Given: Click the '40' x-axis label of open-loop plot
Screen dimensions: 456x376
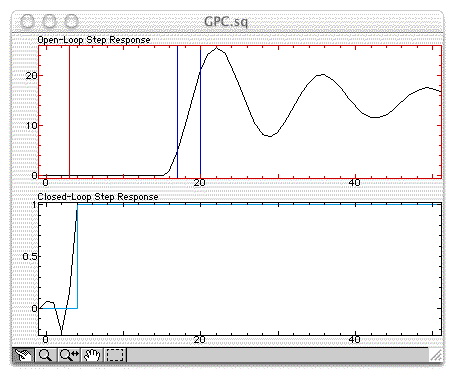Looking at the screenshot, I should tap(354, 183).
